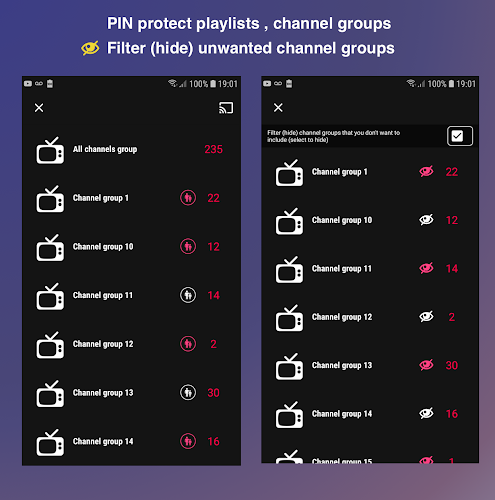Screen dimensions: 495x500
Task: Click the 235 channel count label
Action: pyautogui.click(x=213, y=149)
